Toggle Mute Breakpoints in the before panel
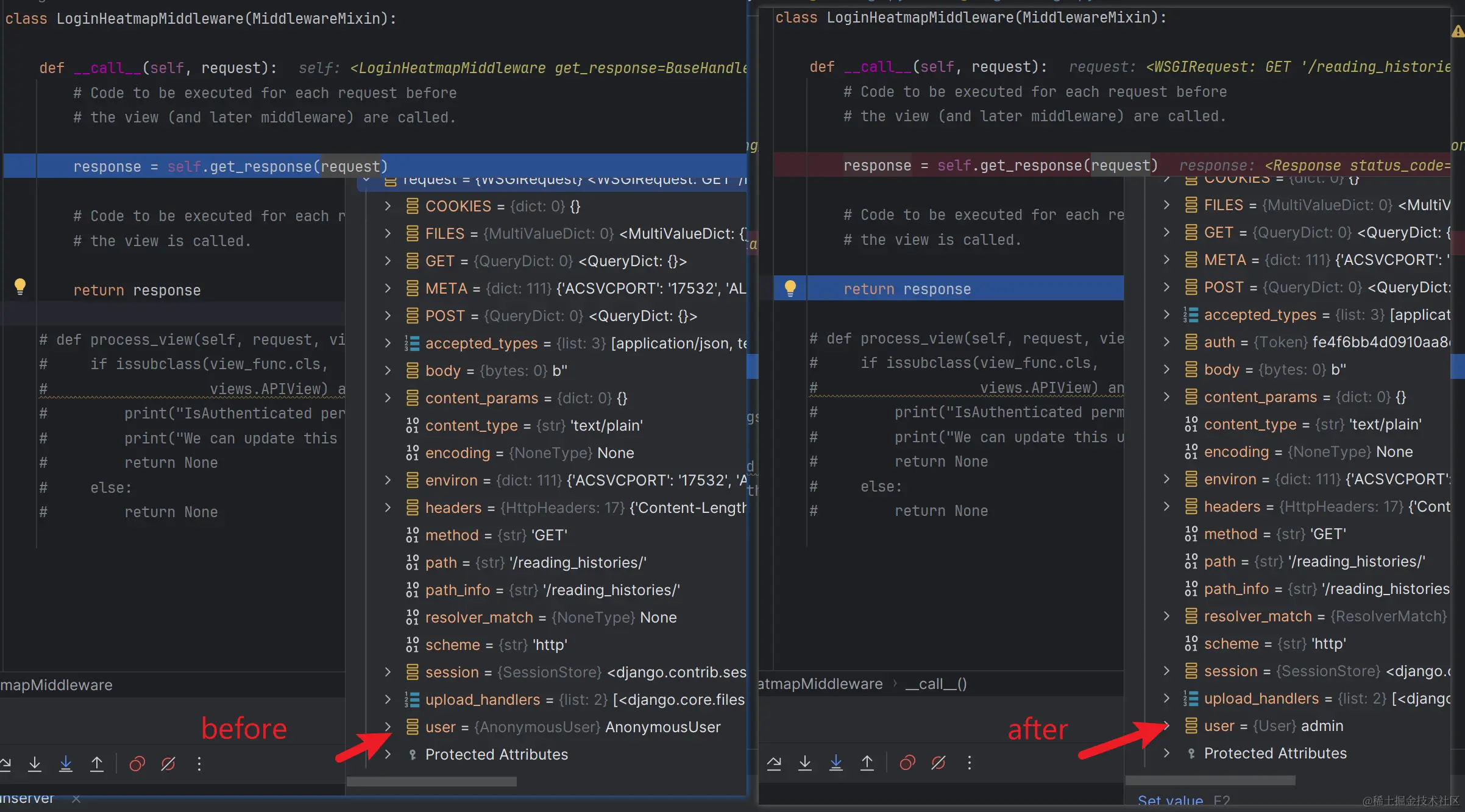Screen dimensions: 1465x812 point(168,763)
